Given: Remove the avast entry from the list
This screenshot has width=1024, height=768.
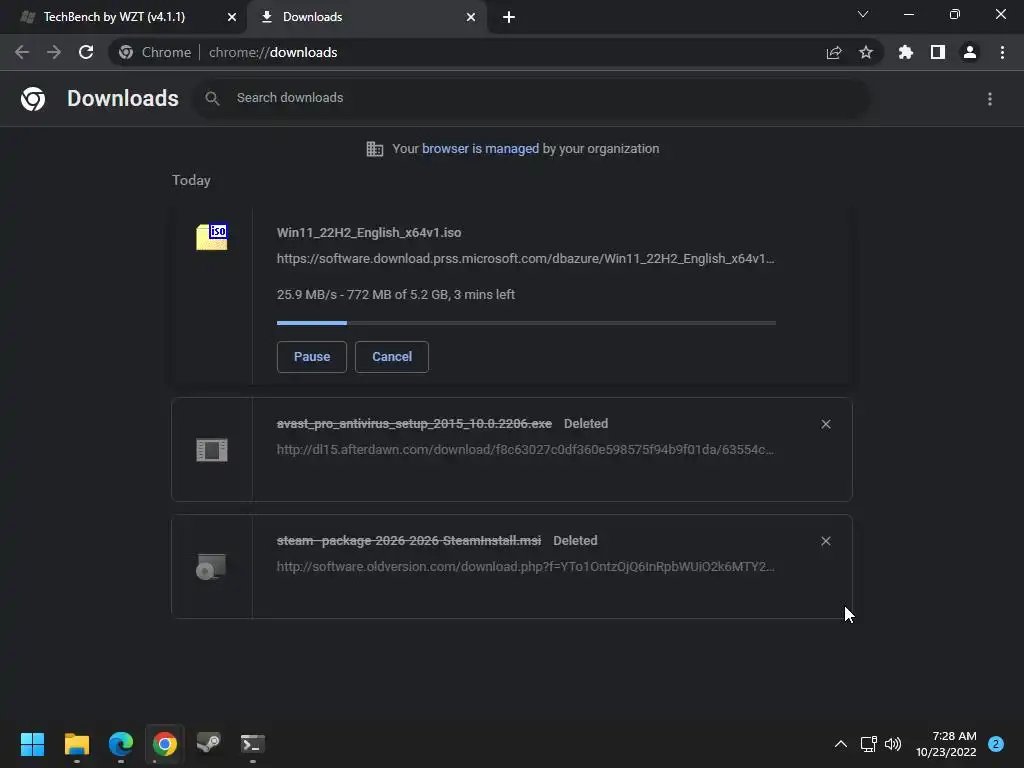Looking at the screenshot, I should (x=826, y=424).
